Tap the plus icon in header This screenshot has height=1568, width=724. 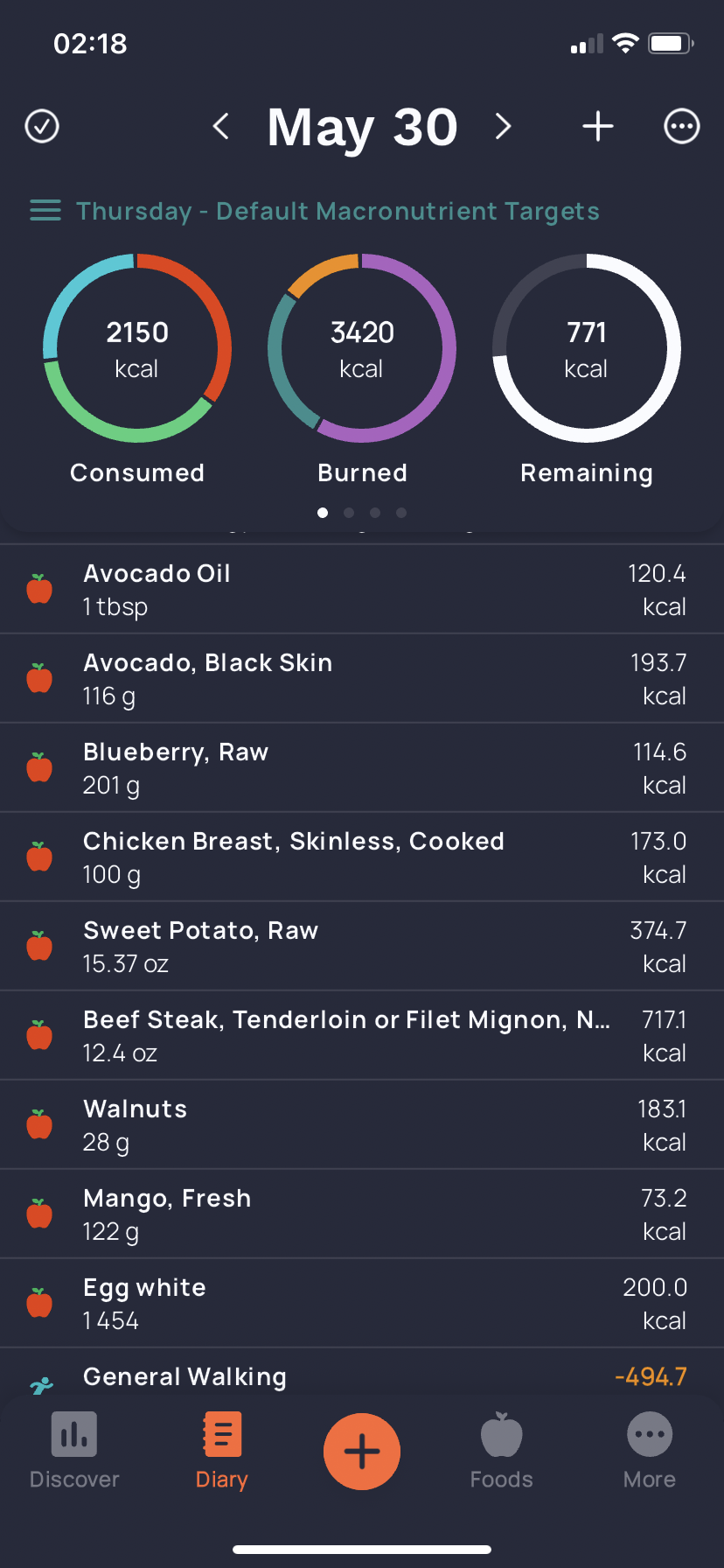598,126
